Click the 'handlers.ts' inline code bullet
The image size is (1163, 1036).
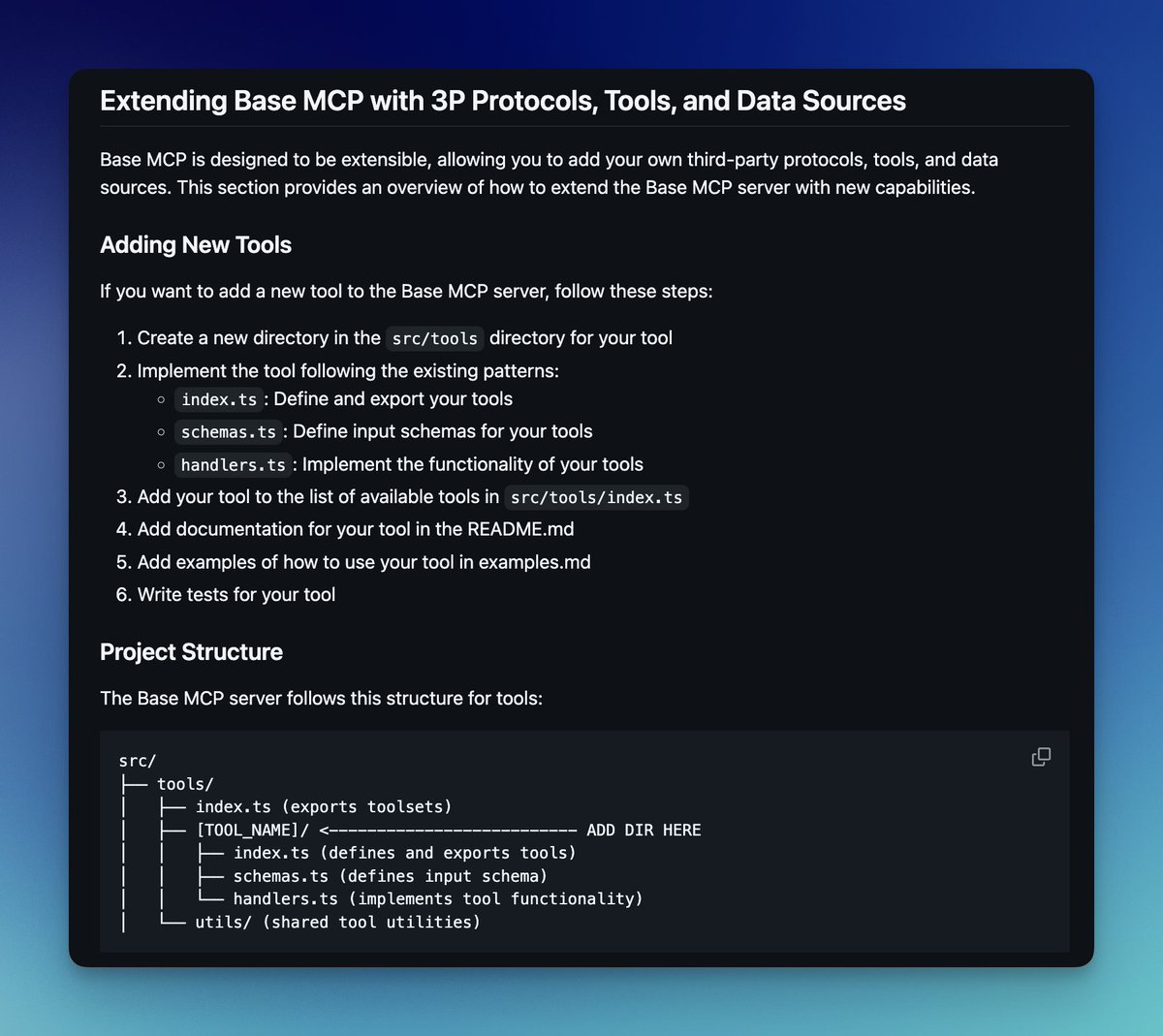point(234,465)
